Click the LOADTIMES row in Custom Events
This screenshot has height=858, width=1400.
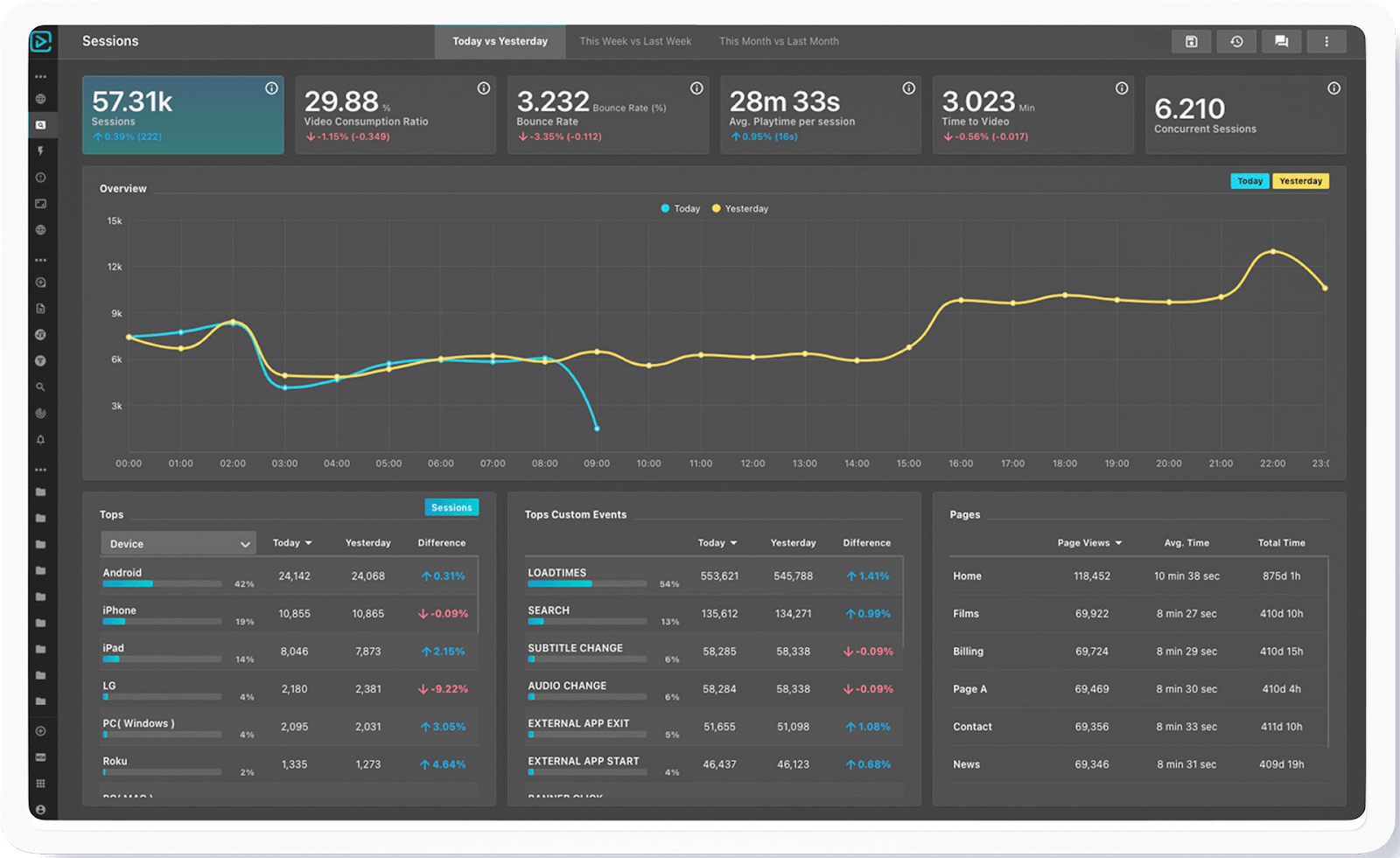click(x=713, y=576)
